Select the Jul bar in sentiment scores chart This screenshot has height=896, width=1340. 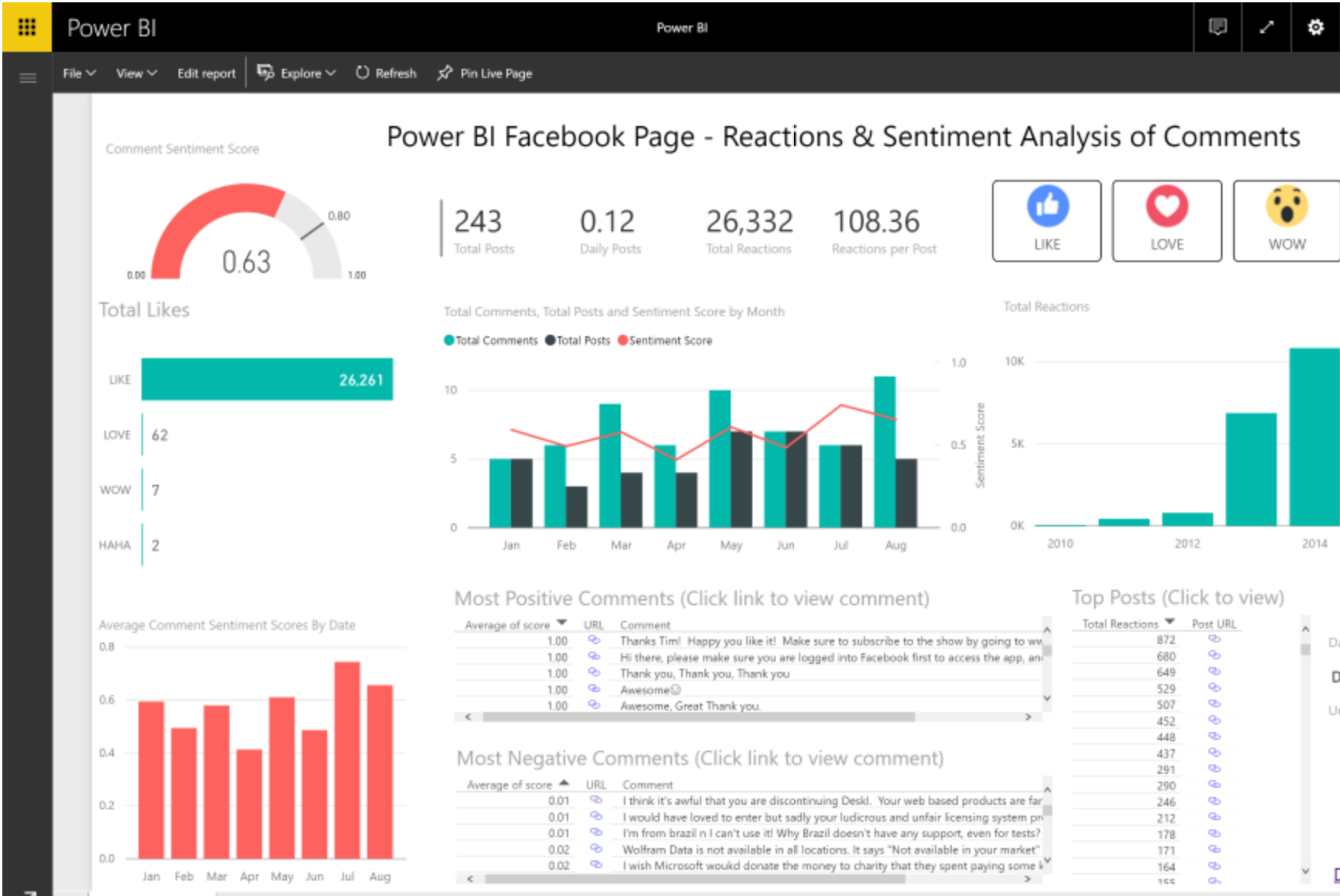(x=347, y=760)
